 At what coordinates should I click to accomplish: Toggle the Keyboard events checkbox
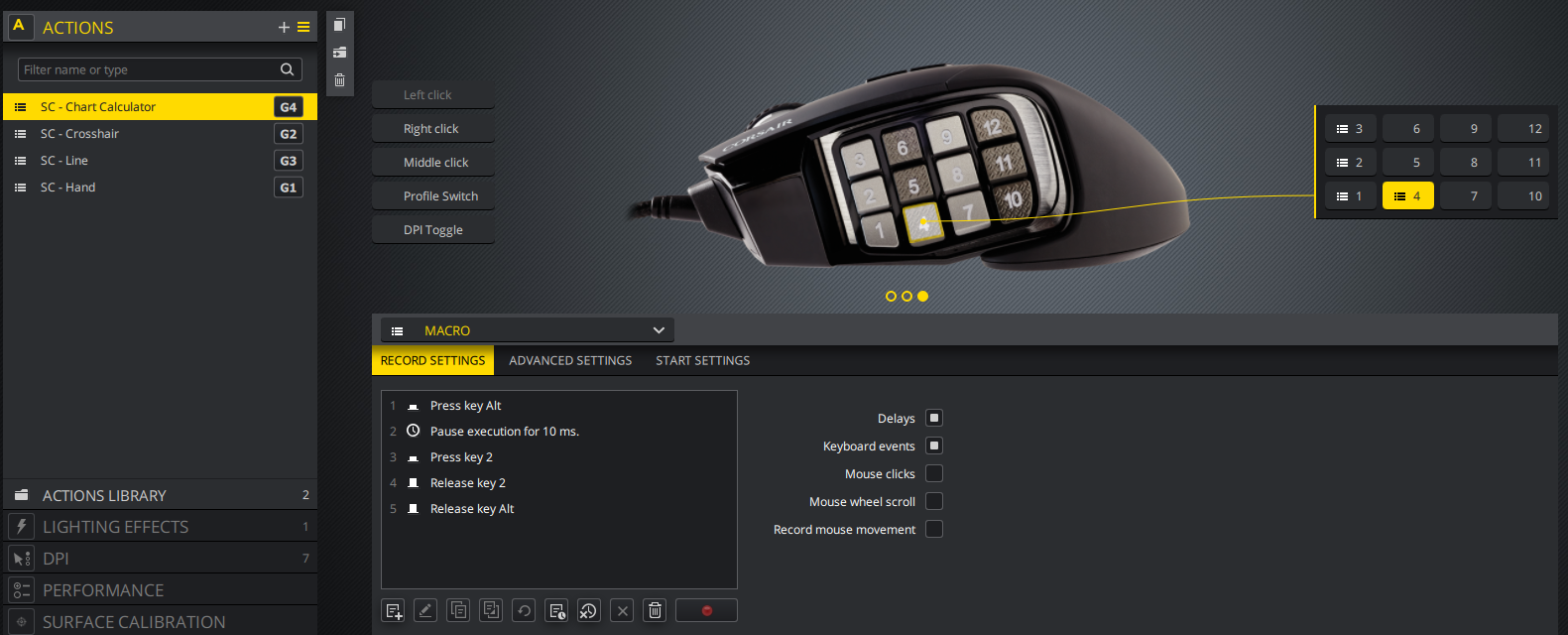[x=934, y=445]
